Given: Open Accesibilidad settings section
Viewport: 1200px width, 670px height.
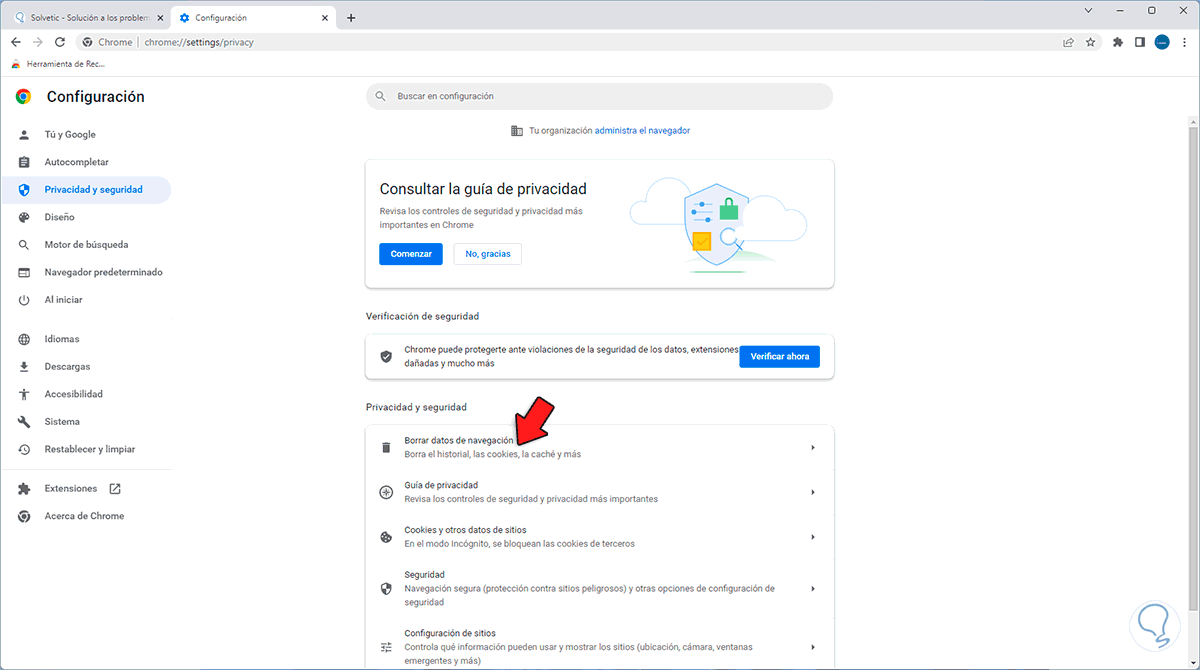Looking at the screenshot, I should (x=85, y=394).
